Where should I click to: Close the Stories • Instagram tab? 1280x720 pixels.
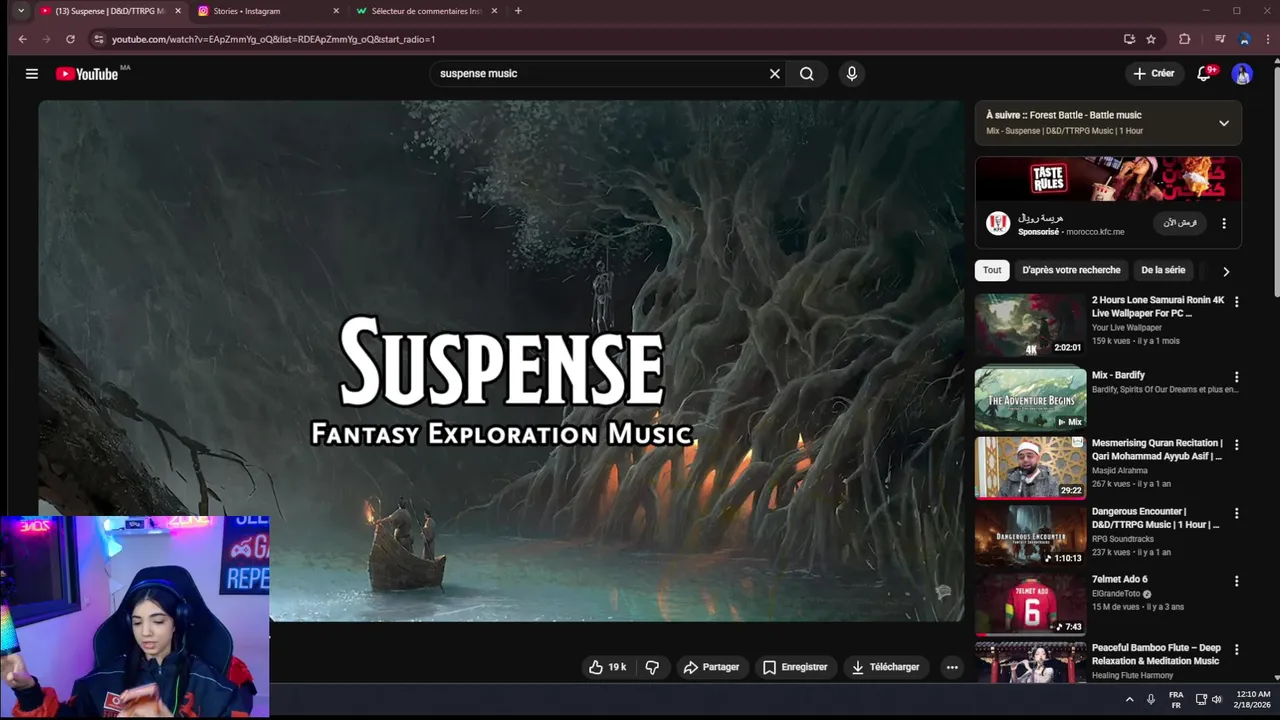pos(335,11)
